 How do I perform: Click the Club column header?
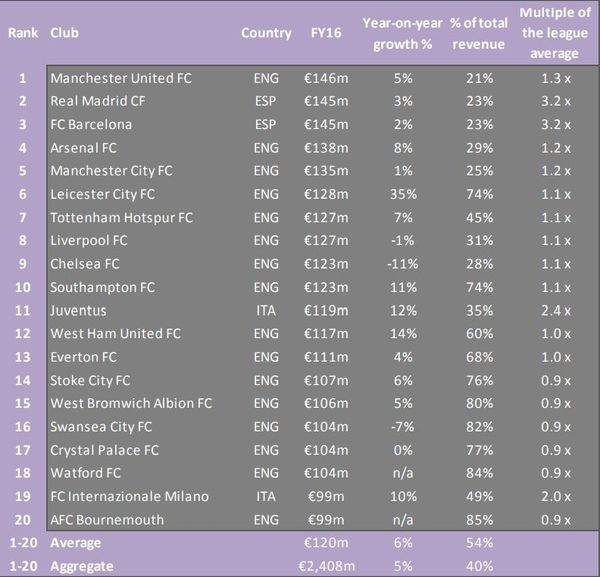(x=64, y=33)
